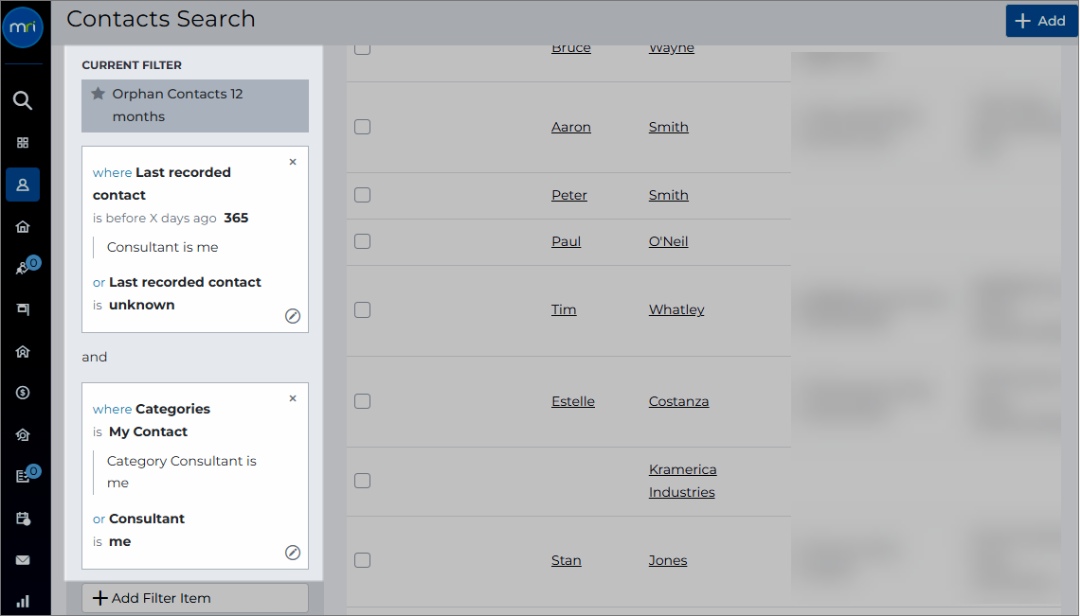The image size is (1080, 616).
Task: Open the envelope mail icon
Action: [23, 560]
